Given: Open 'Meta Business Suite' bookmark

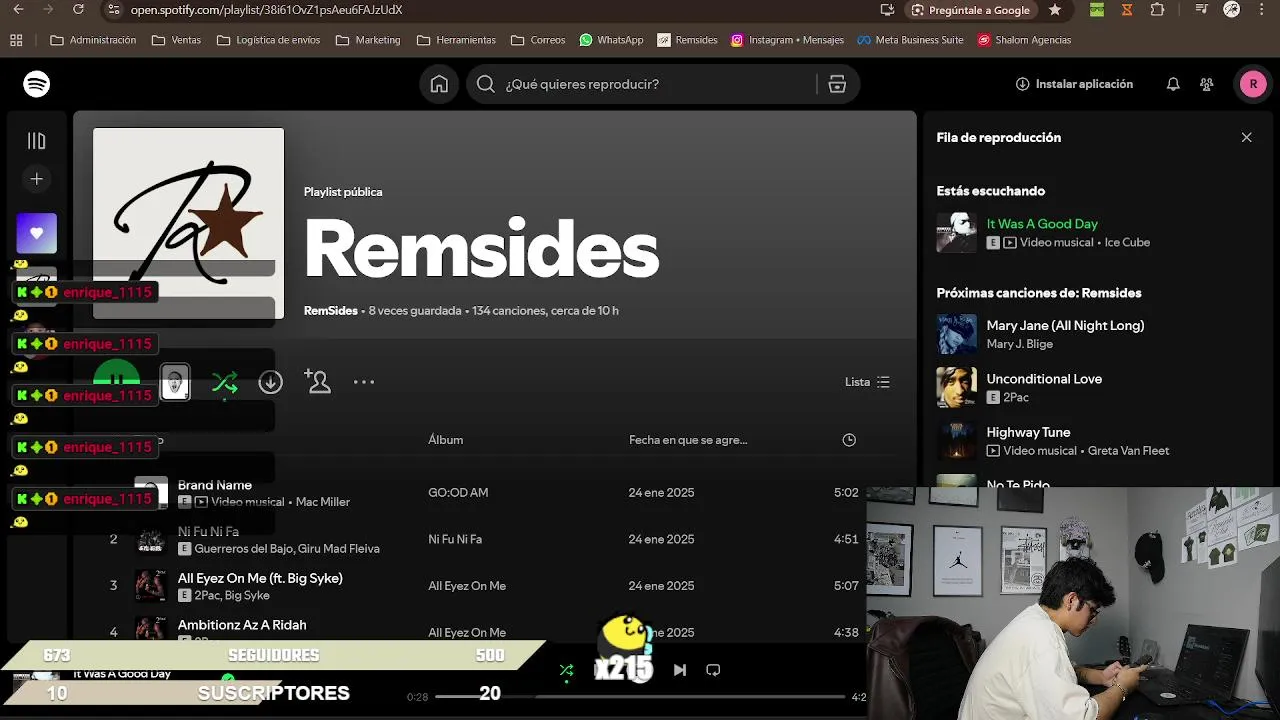Looking at the screenshot, I should click(911, 40).
